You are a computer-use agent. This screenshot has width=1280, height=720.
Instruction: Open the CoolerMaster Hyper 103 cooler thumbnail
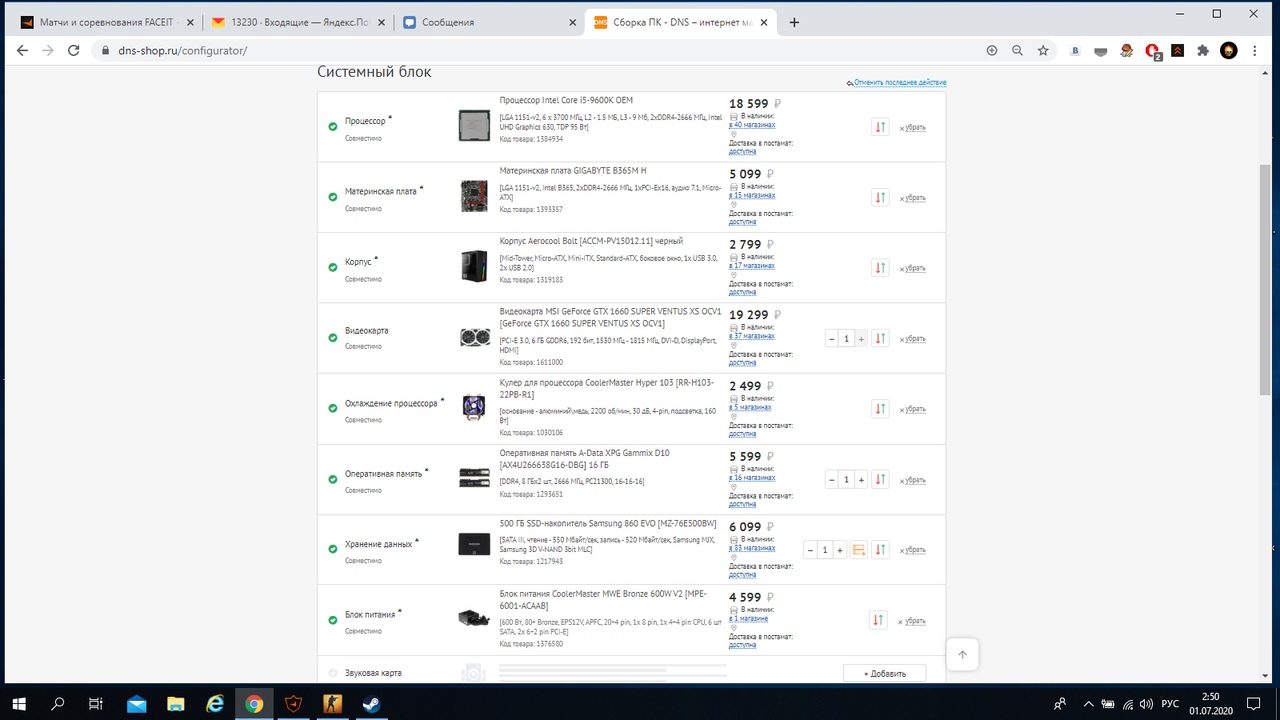[x=473, y=407]
